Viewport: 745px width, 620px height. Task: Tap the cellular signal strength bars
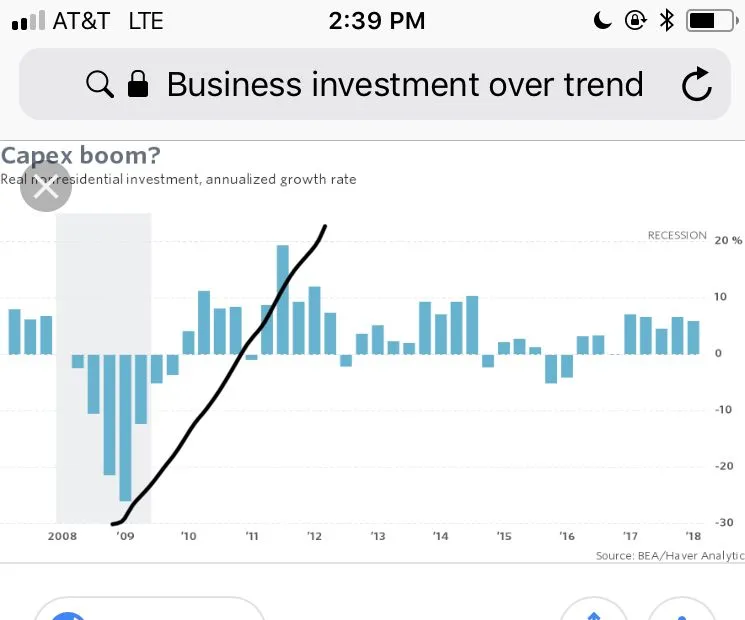tap(28, 21)
